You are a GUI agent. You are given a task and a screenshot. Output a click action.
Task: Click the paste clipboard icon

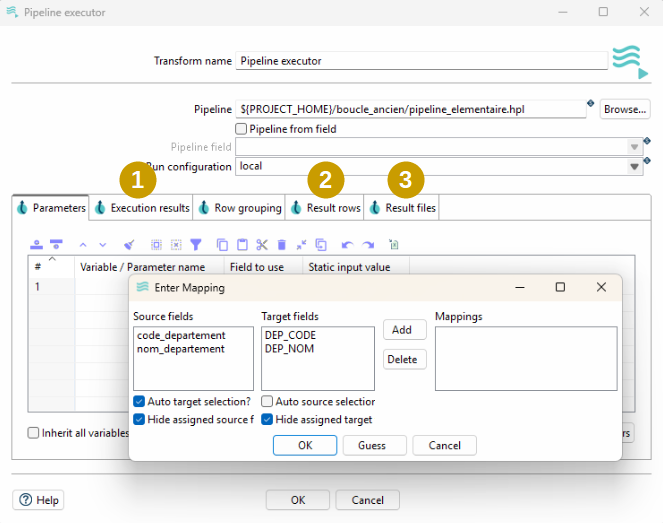(242, 244)
